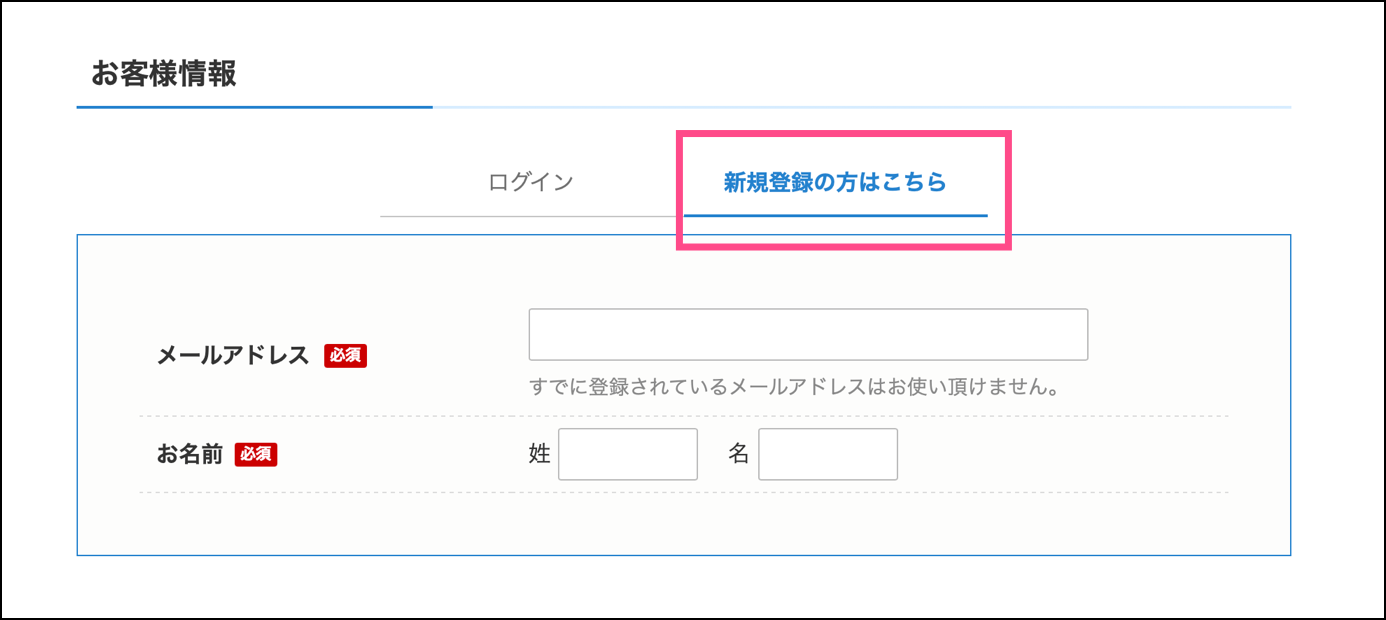Click the 必須 badge beside メールアドレス
Image resolution: width=1386 pixels, height=620 pixels.
(x=345, y=356)
